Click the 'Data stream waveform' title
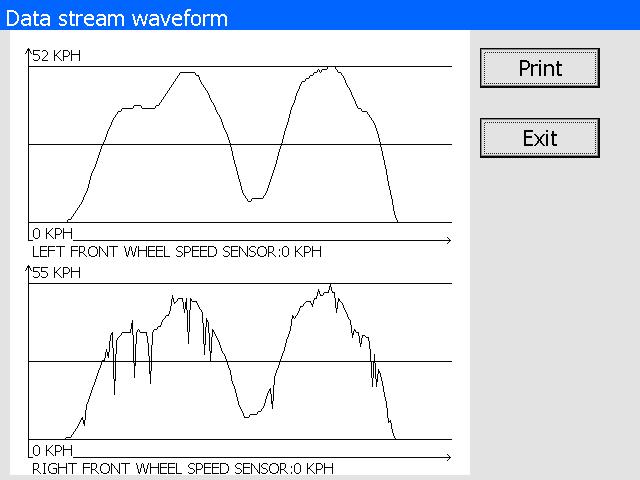Image resolution: width=640 pixels, height=480 pixels. (x=117, y=19)
